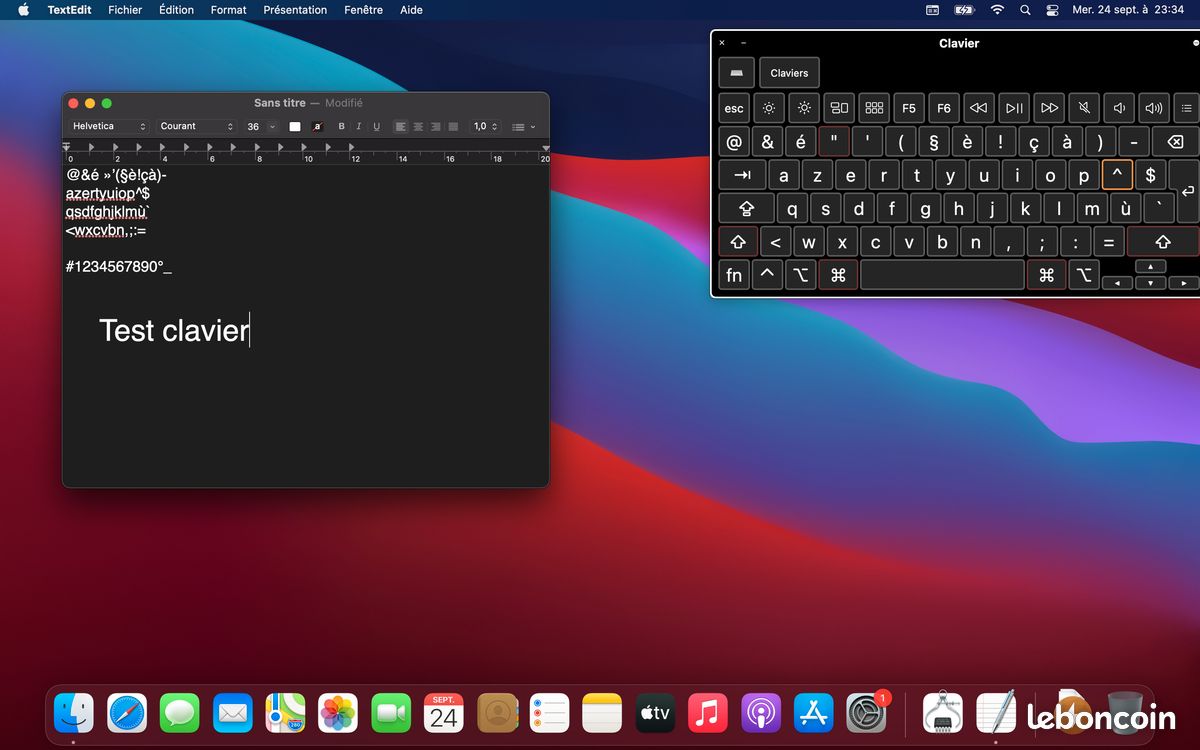Click the 'Test clavier' text in document
The width and height of the screenshot is (1200, 750).
point(174,330)
